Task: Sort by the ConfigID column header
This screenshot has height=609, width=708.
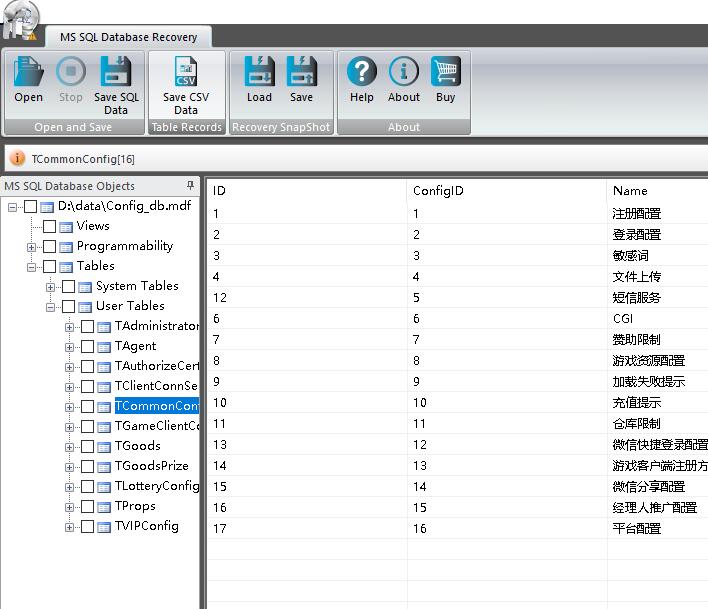Action: [507, 191]
